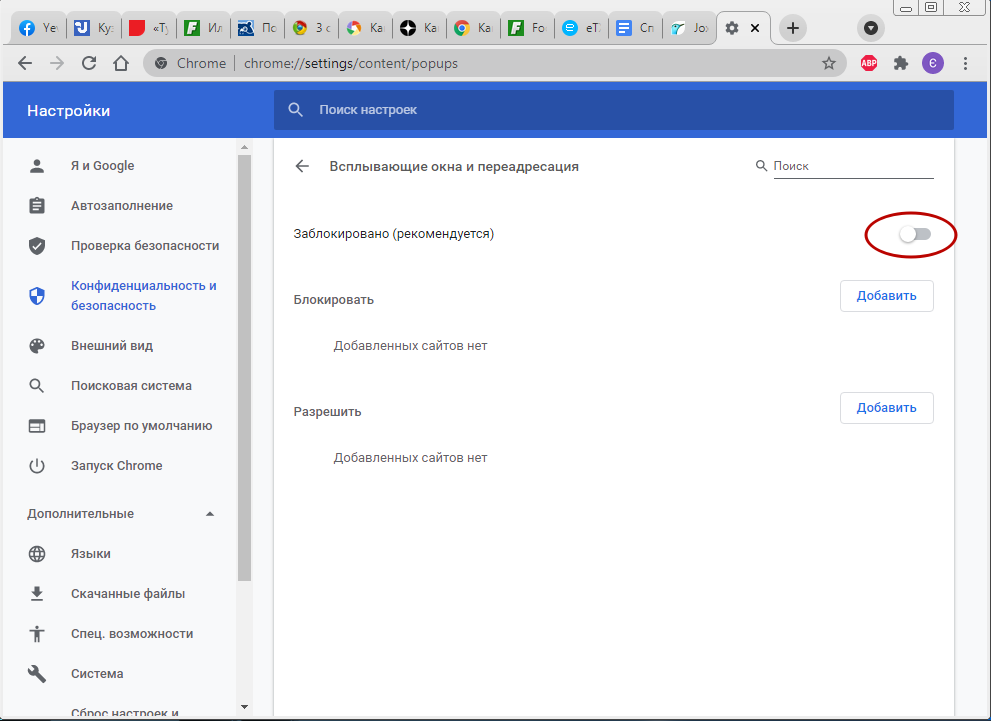Open the purple profile avatar

(933, 63)
